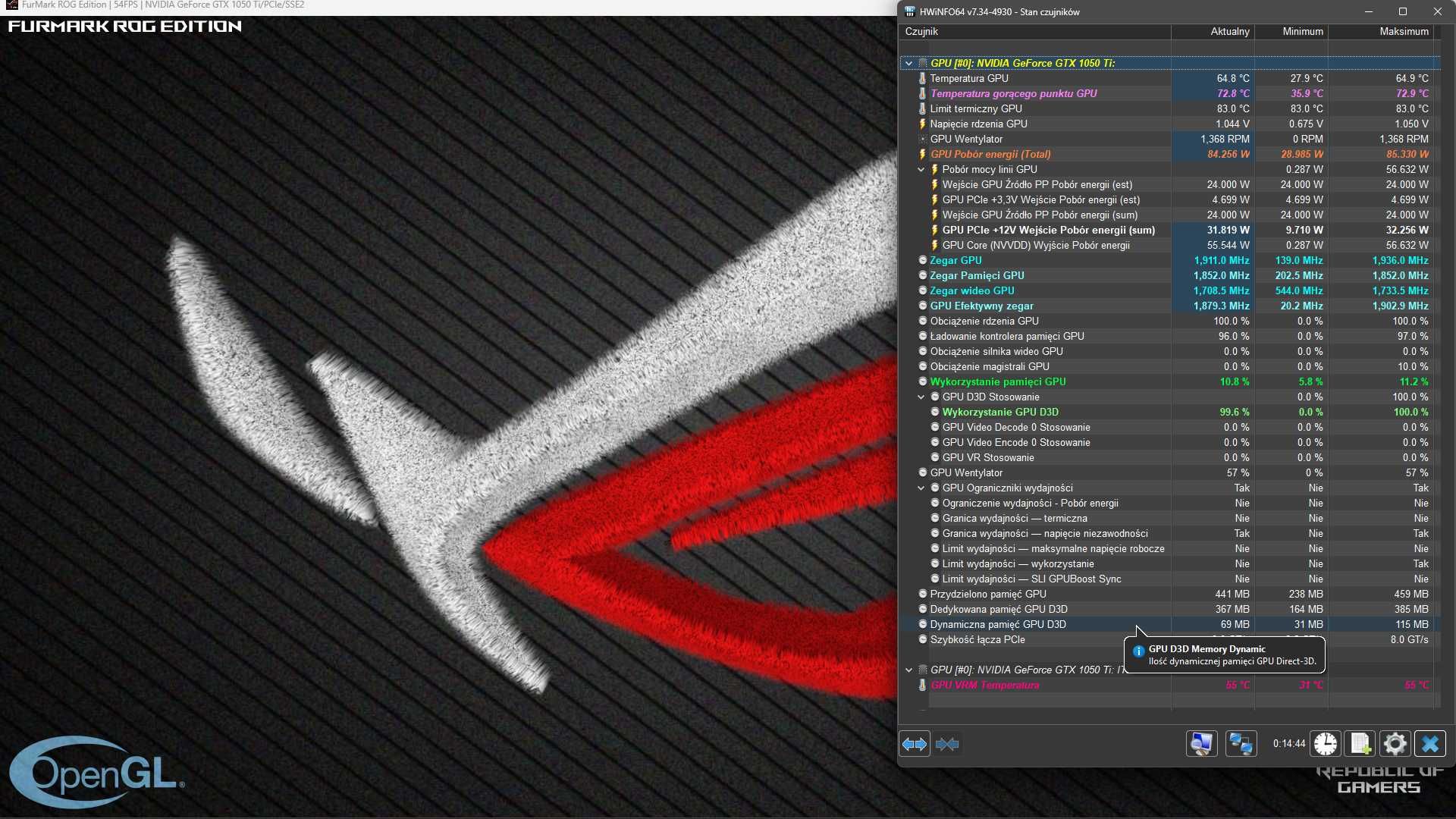
Task: Maximize the HWiNFO64 window
Action: click(x=1403, y=11)
